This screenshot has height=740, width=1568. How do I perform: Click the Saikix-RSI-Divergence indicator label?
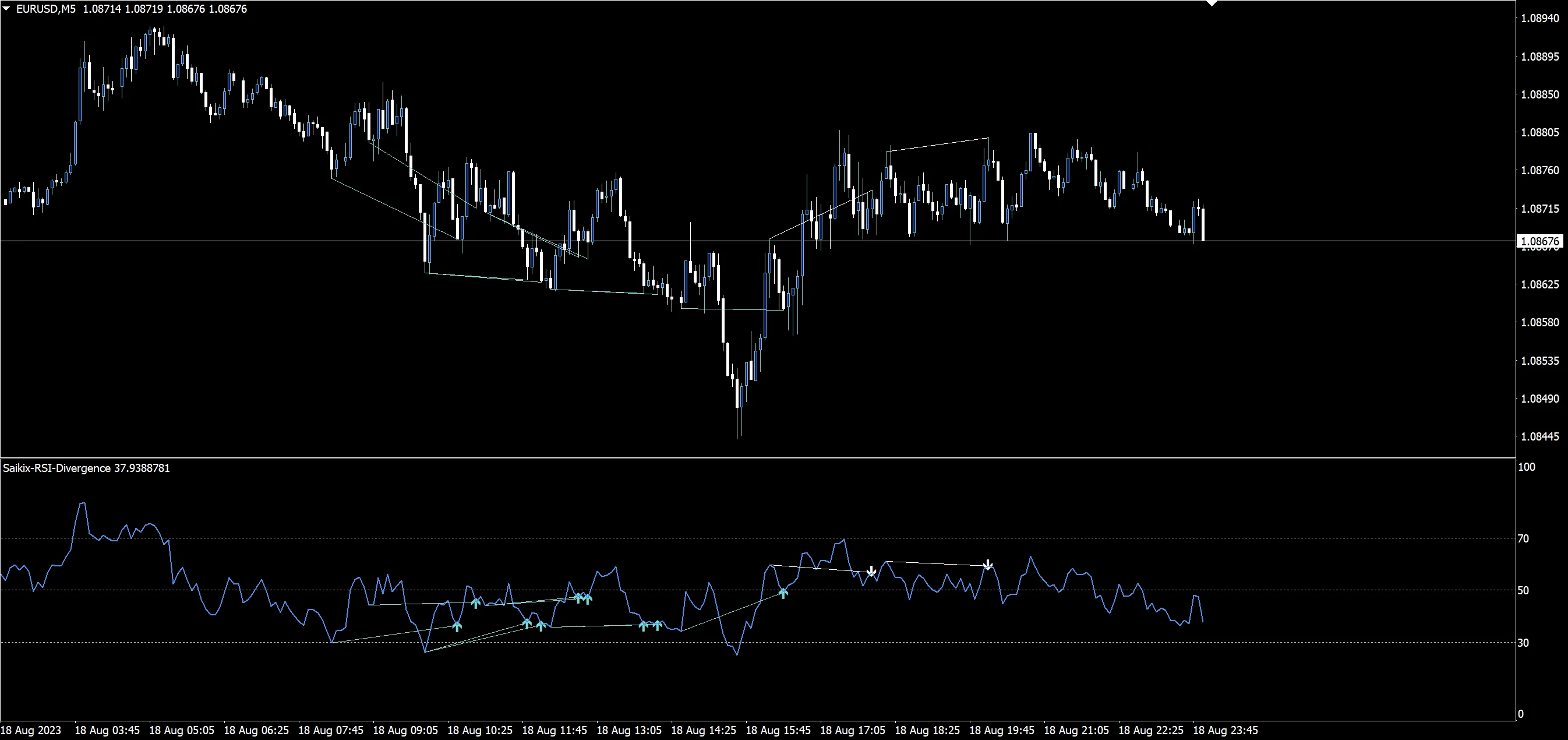click(x=56, y=468)
